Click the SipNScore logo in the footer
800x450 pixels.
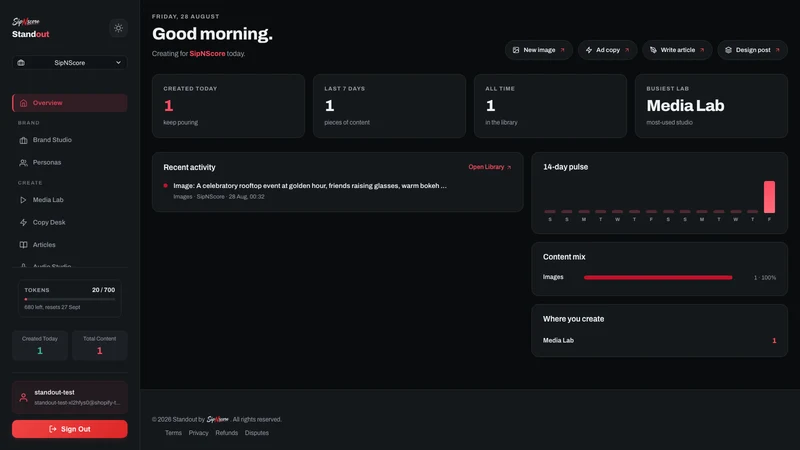(218, 419)
